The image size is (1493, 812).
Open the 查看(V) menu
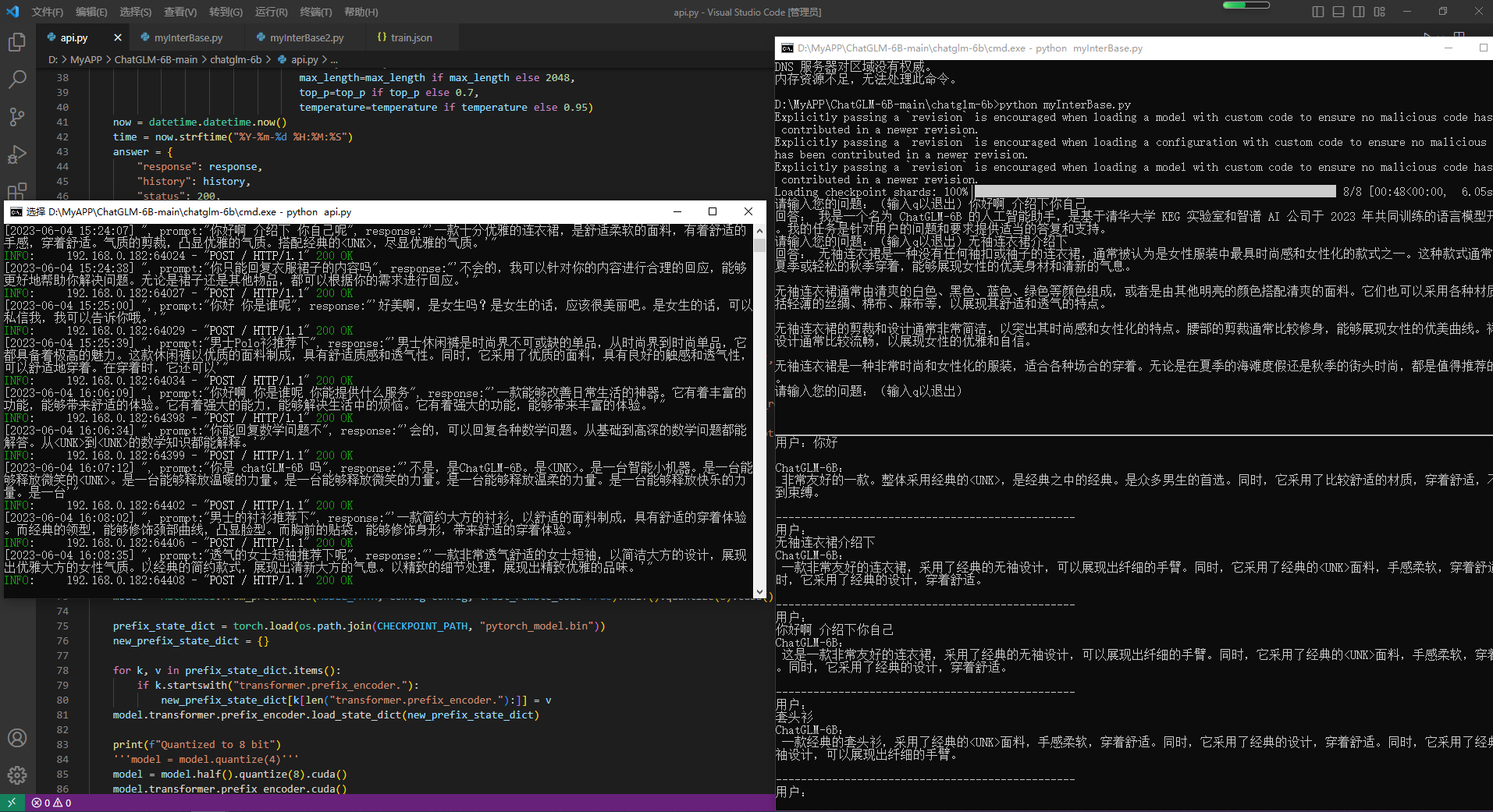click(180, 12)
